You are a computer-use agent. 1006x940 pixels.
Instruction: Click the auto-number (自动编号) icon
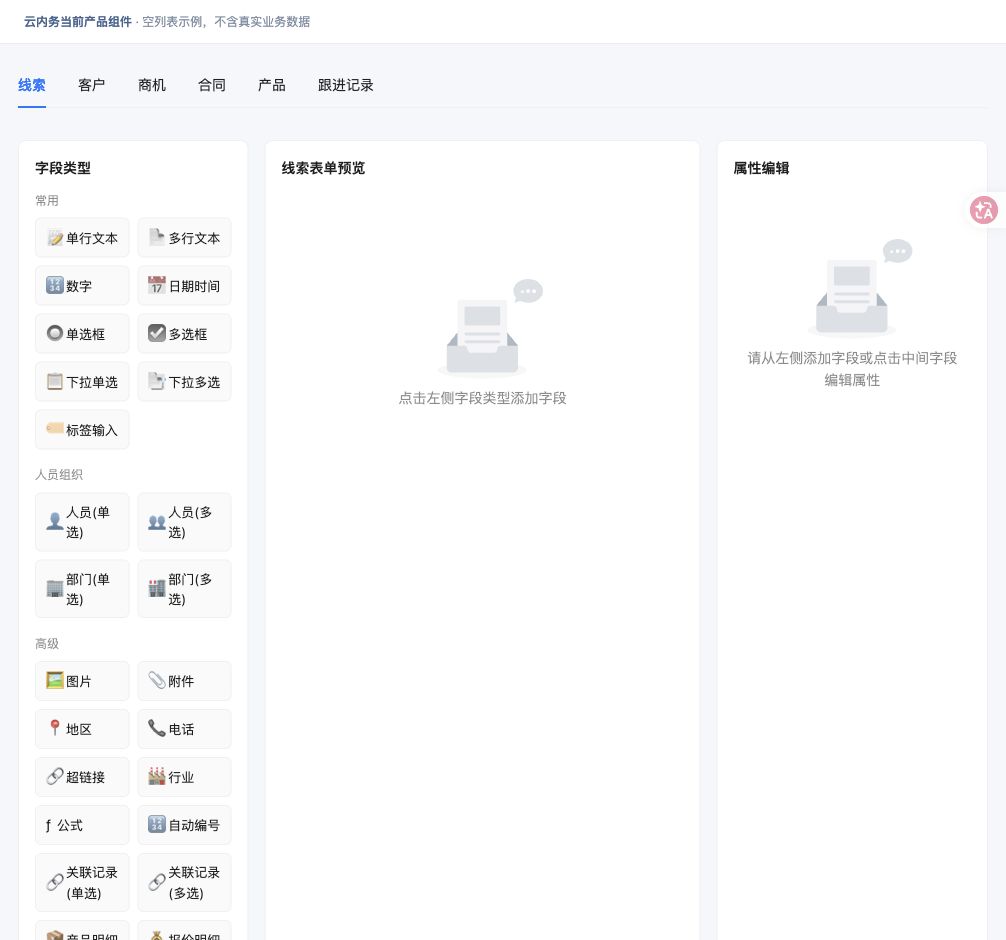[x=157, y=825]
